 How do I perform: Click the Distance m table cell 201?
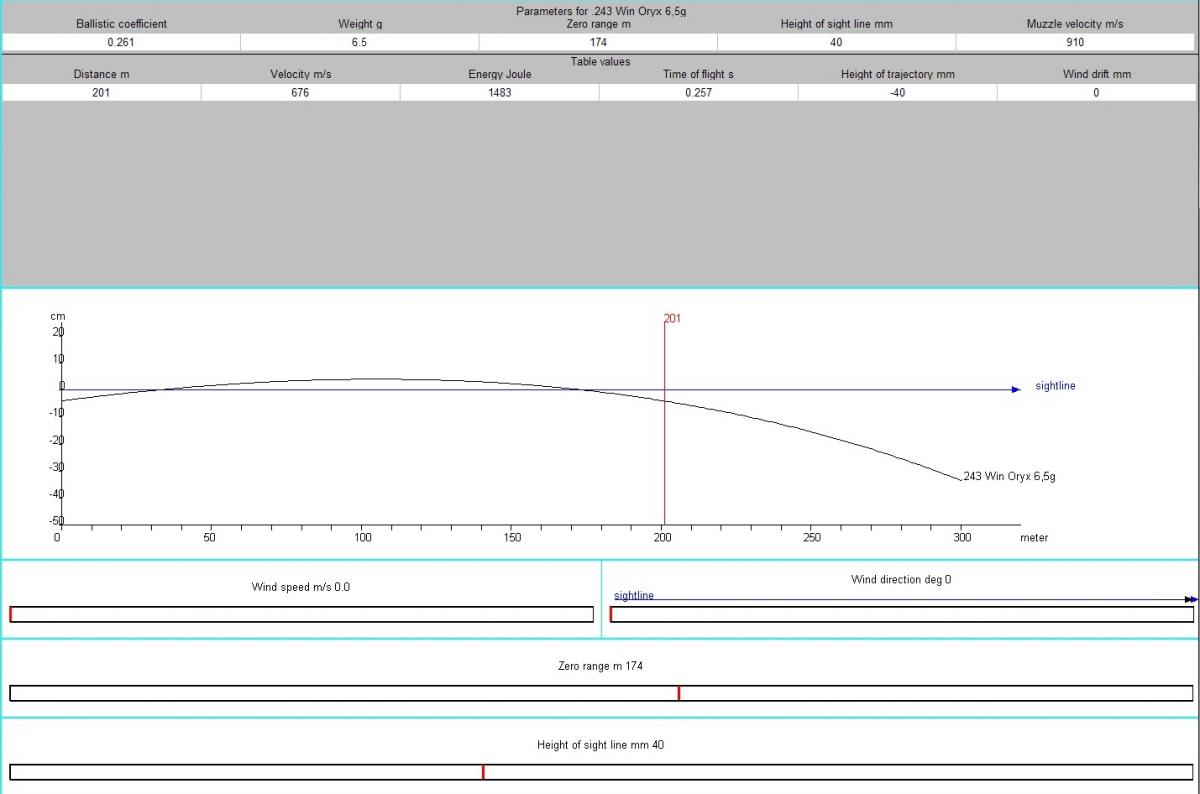click(101, 92)
